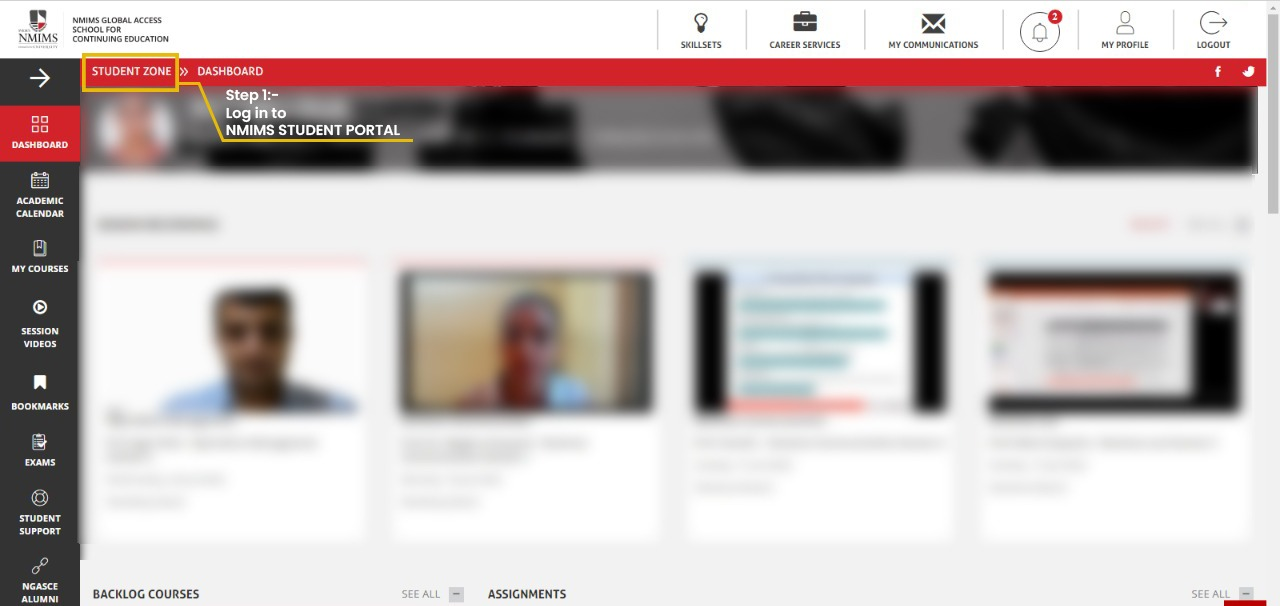Open Academic Calendar icon in sidebar
Image resolution: width=1280 pixels, height=606 pixels.
(x=40, y=180)
